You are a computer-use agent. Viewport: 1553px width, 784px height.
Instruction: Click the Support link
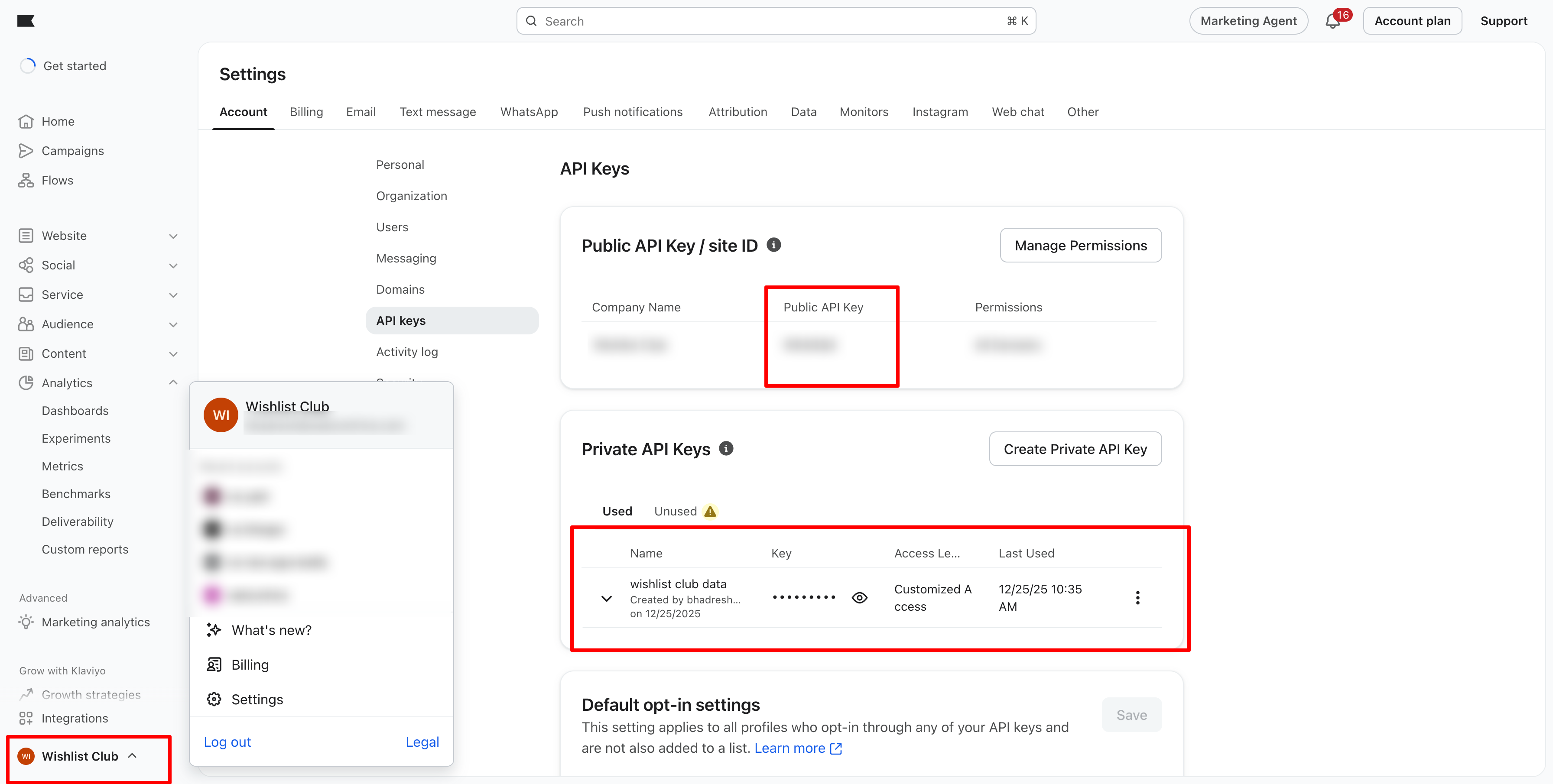point(1504,21)
